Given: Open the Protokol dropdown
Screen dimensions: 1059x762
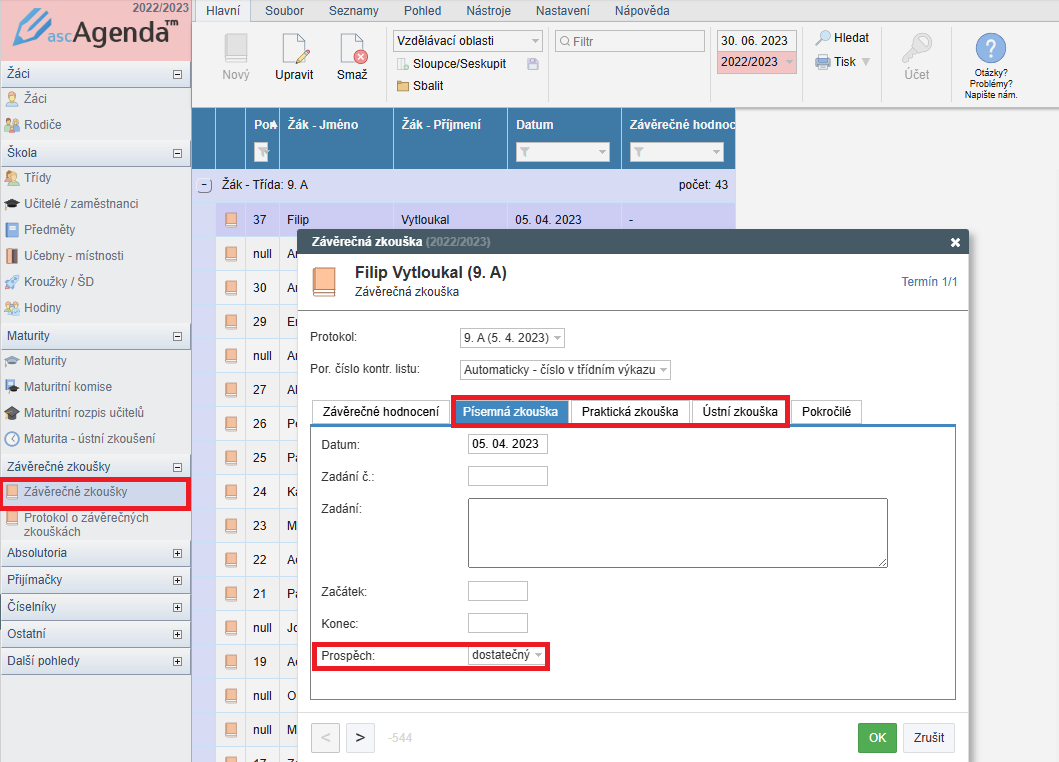Looking at the screenshot, I should (x=513, y=338).
